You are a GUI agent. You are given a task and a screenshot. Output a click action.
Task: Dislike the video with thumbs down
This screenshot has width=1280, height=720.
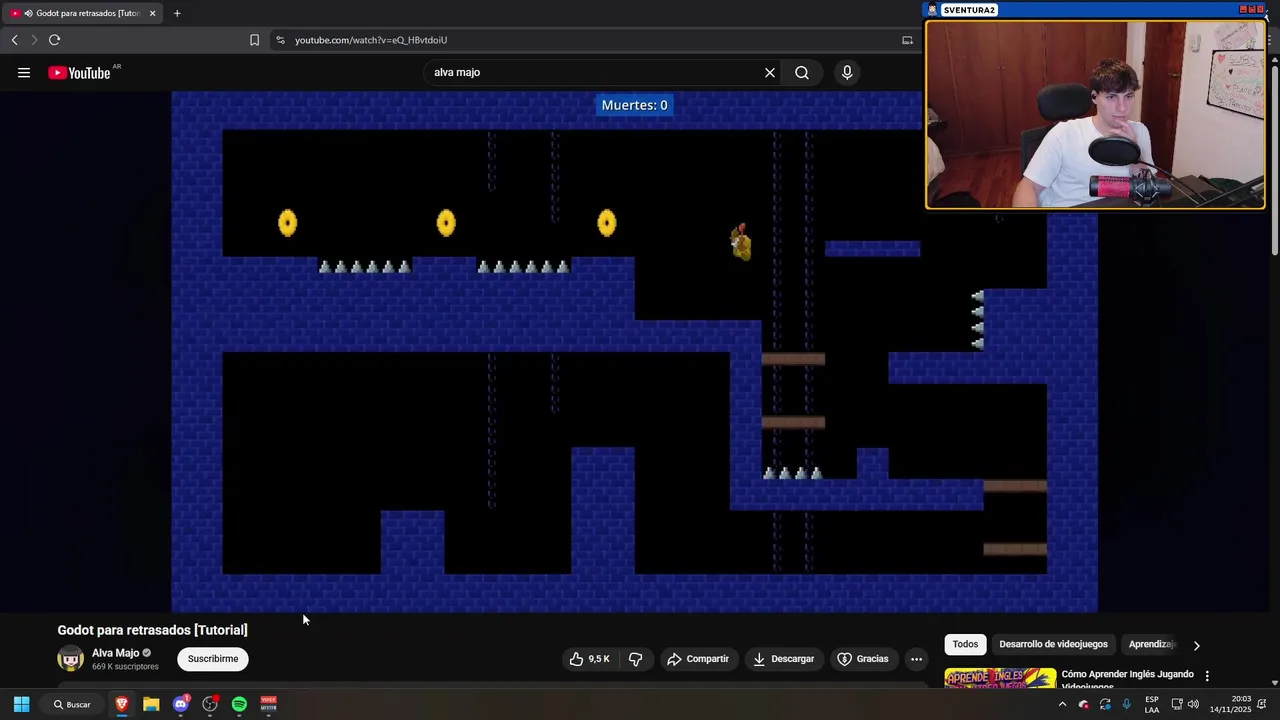click(635, 659)
